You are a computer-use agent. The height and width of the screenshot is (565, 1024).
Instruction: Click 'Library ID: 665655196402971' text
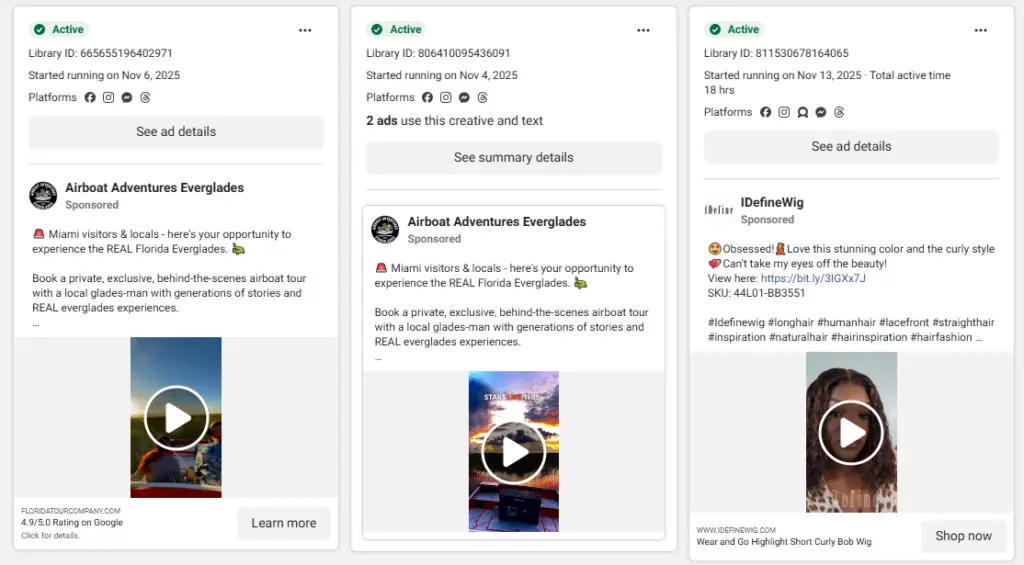click(x=101, y=53)
